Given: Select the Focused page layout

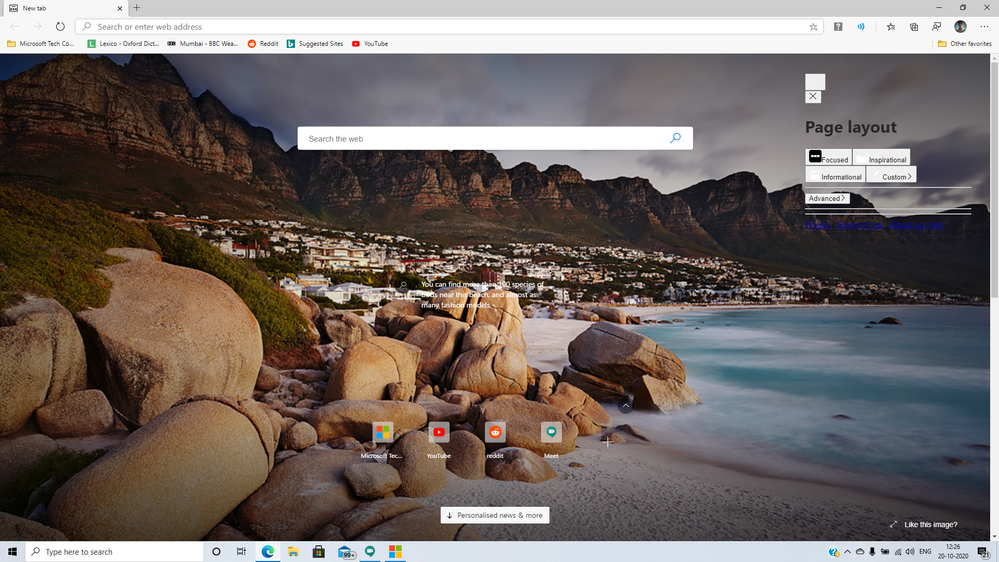Looking at the screenshot, I should tap(828, 157).
